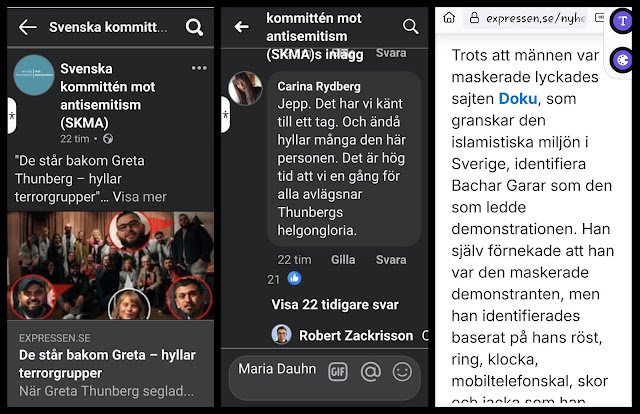640x414 pixels.
Task: Click the browser home icon
Action: click(449, 18)
